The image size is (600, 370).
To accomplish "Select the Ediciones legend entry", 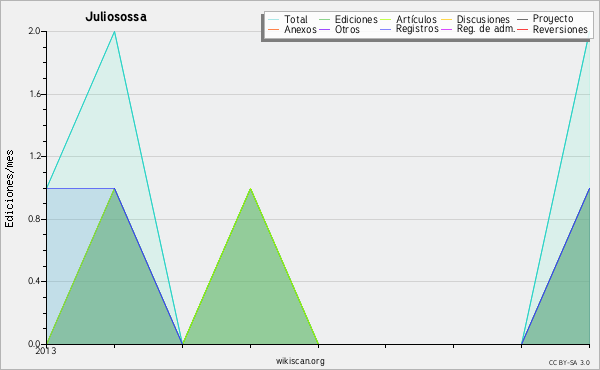I will coord(348,19).
